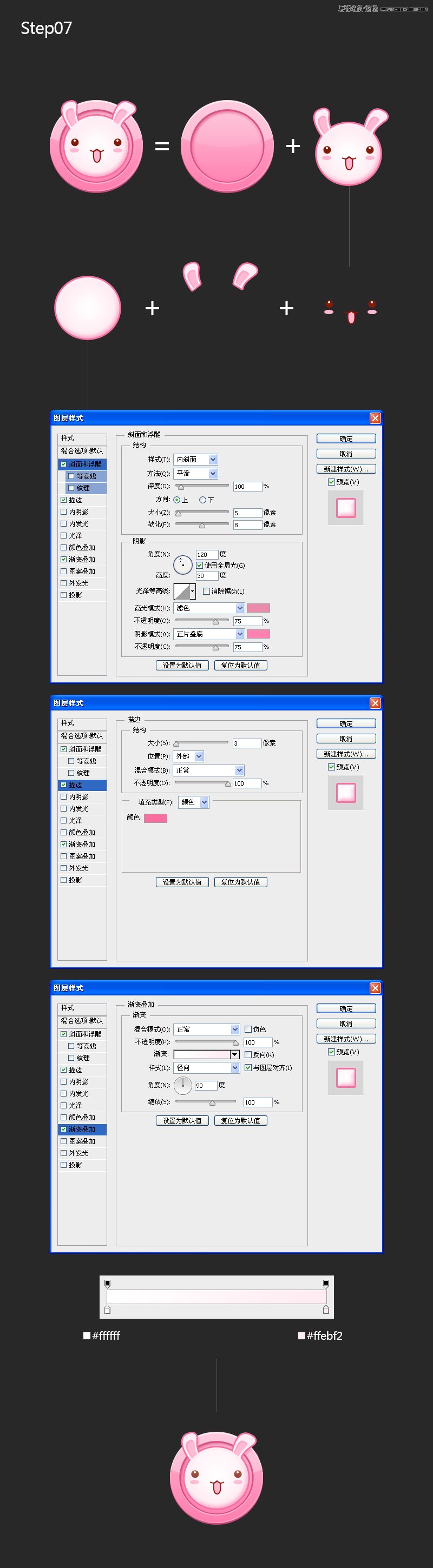The height and width of the screenshot is (1568, 433).
Task: Click 复位为默认值 in the 描边 dialog
Action: 240,882
